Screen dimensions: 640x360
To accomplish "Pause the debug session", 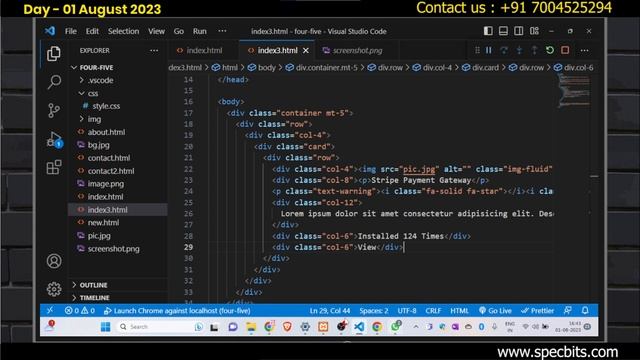I will tap(489, 50).
